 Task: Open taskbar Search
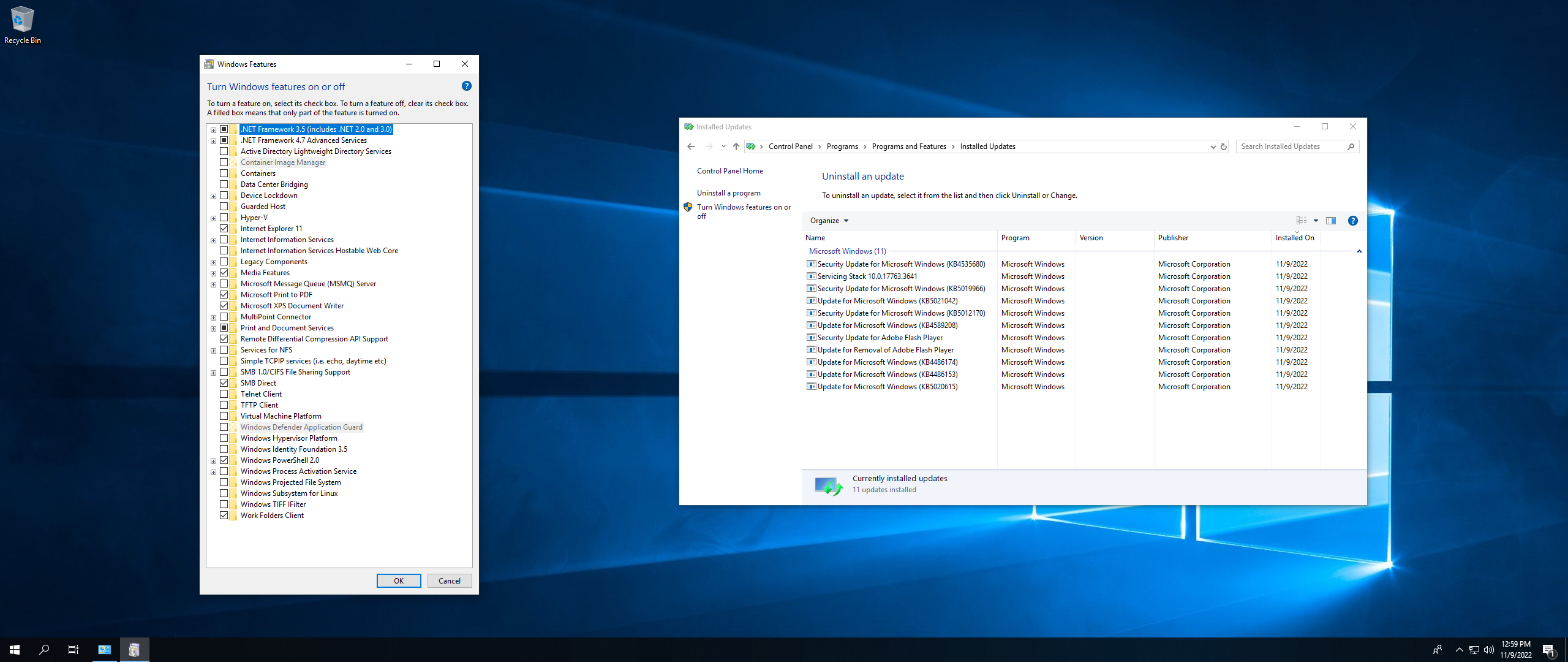point(44,650)
